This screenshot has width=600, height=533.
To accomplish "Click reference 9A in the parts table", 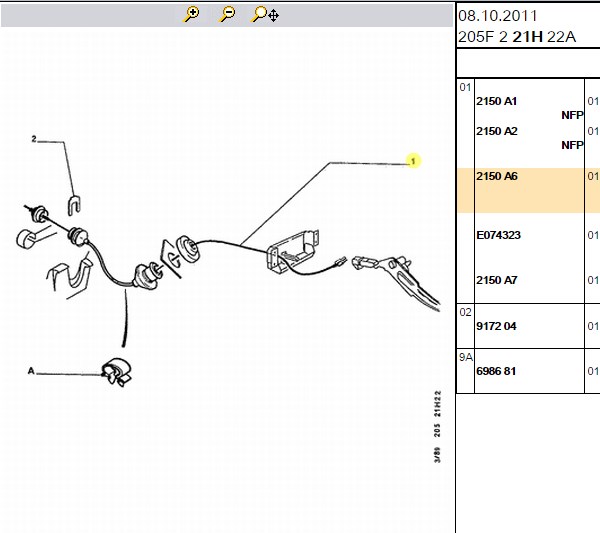I will (466, 357).
